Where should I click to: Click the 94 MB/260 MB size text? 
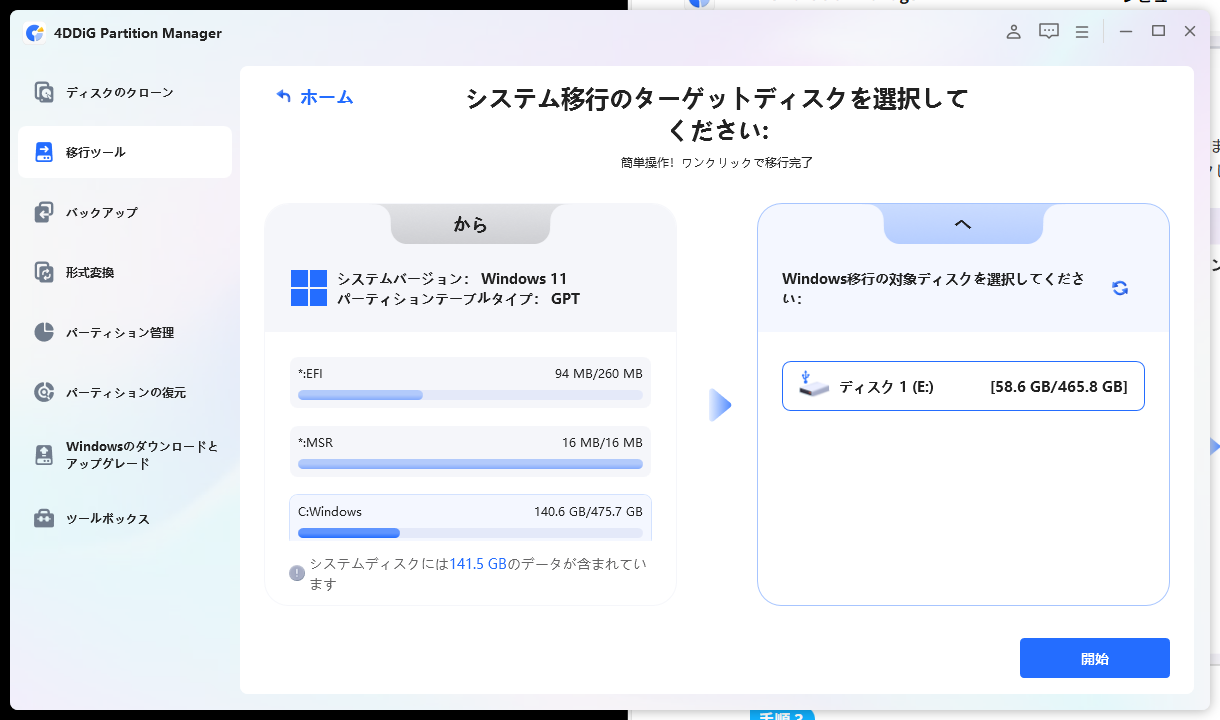598,373
